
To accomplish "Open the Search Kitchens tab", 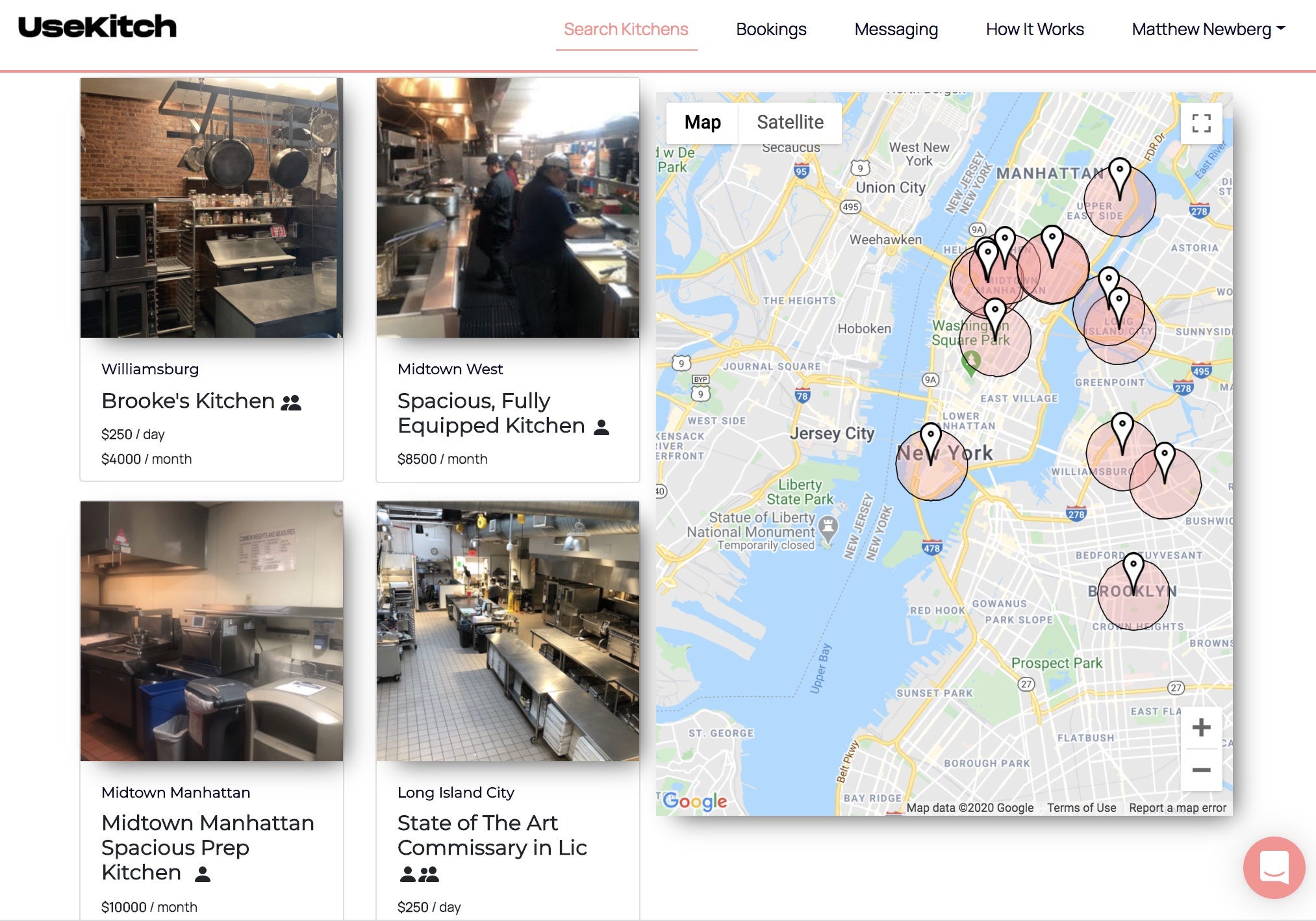I will [x=626, y=29].
